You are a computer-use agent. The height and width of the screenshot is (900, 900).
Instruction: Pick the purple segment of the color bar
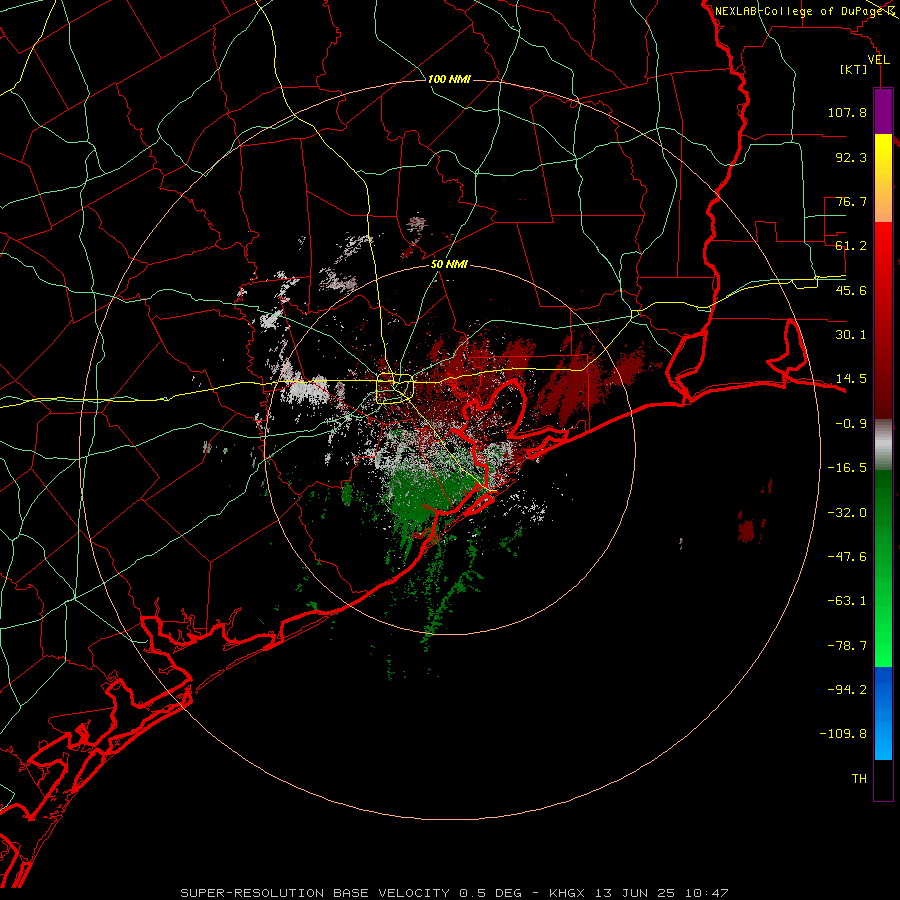[883, 111]
